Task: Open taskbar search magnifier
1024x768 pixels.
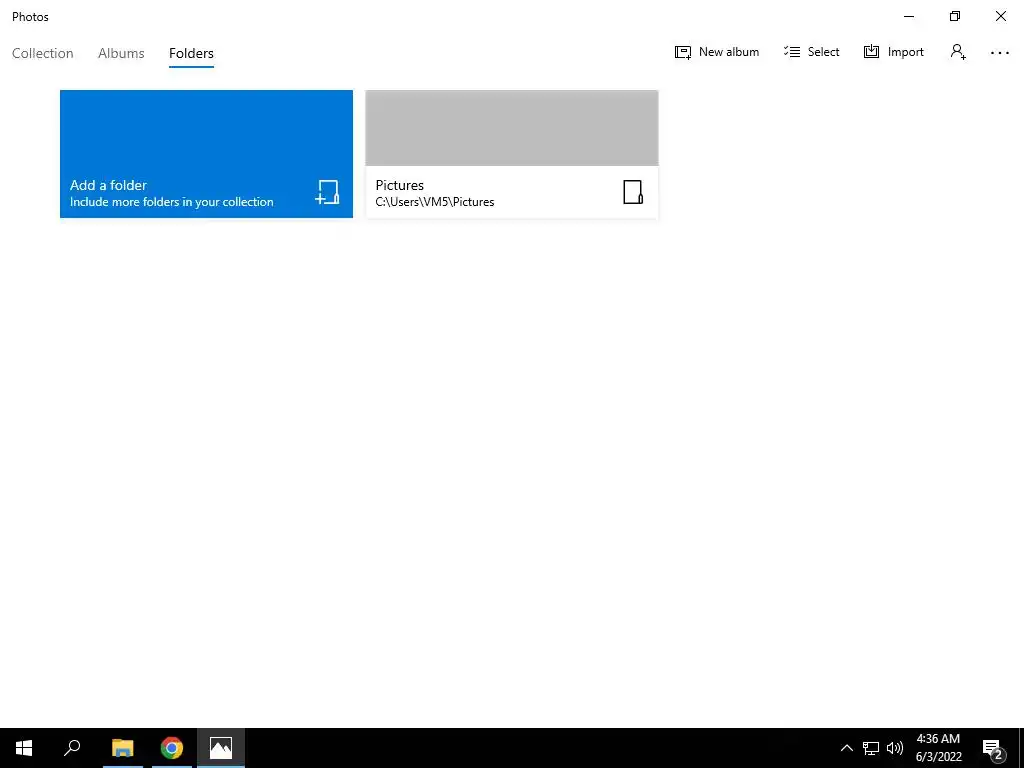Action: pos(72,748)
